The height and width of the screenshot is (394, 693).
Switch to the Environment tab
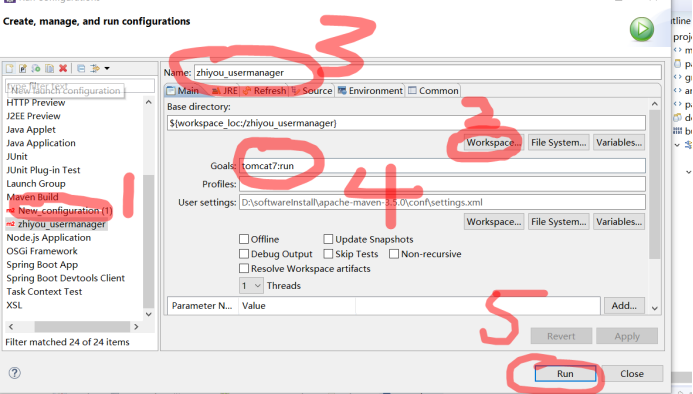(370, 91)
